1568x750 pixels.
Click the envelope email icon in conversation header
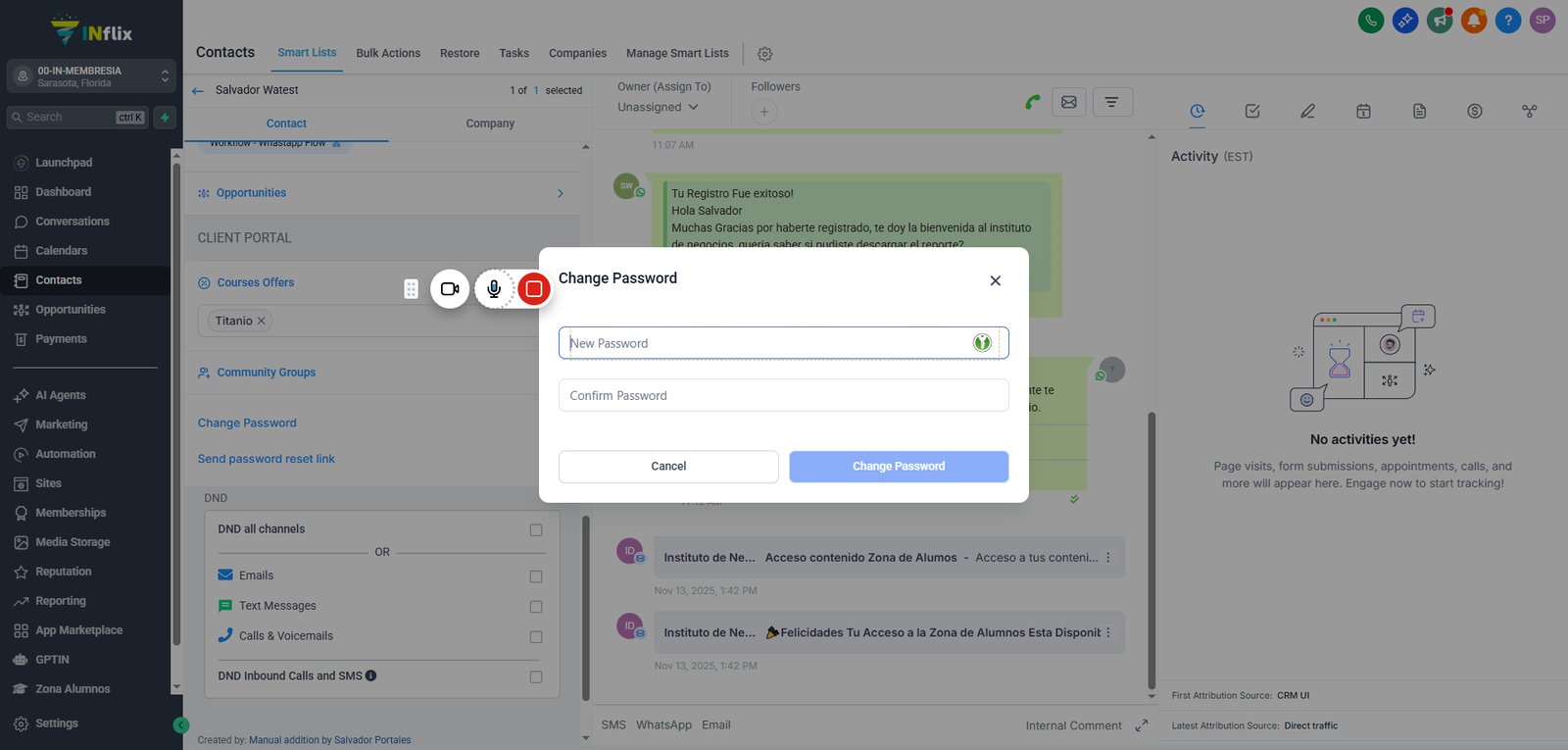(x=1069, y=102)
